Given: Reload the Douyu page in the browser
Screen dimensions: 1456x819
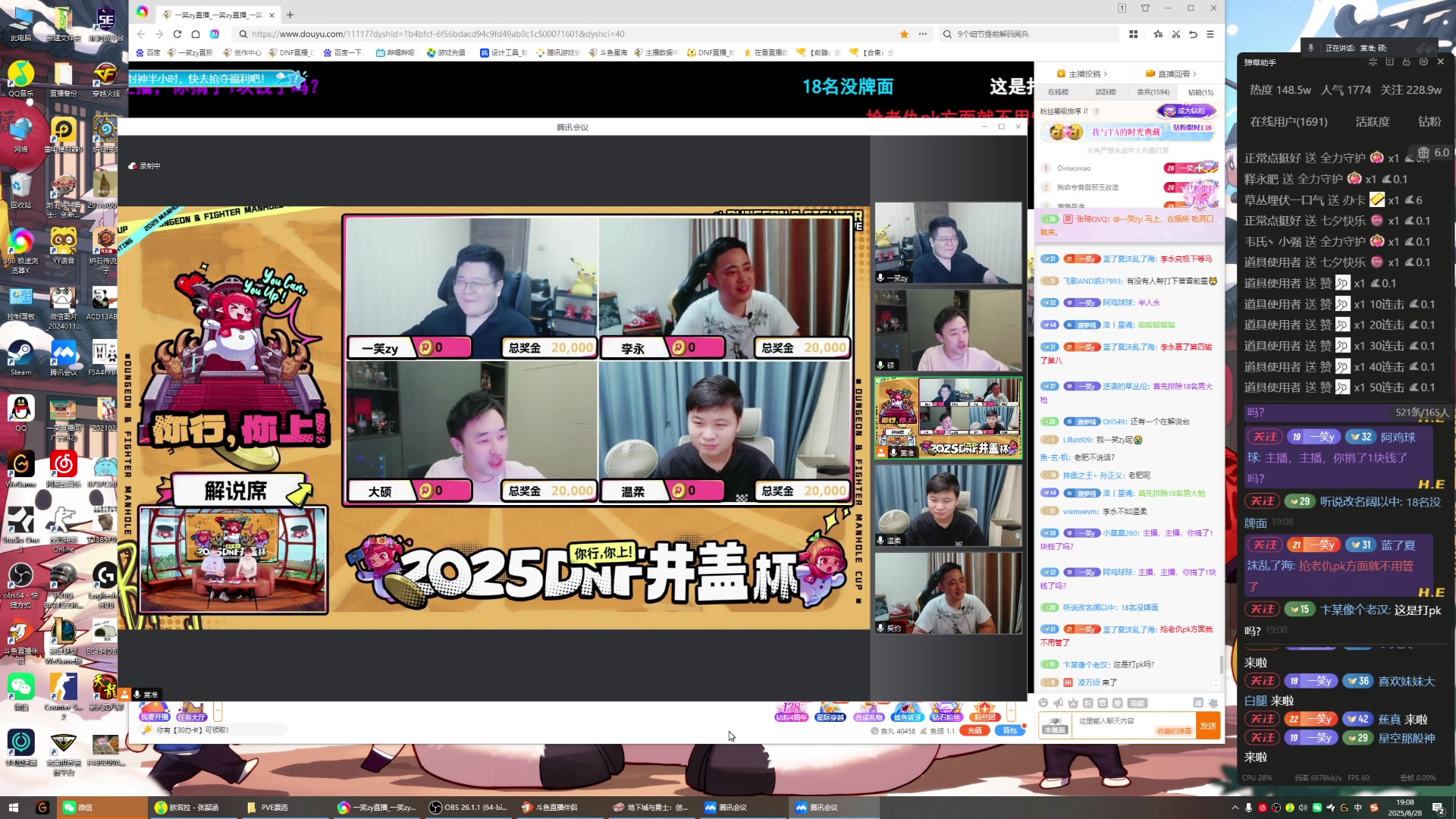Looking at the screenshot, I should pyautogui.click(x=177, y=34).
